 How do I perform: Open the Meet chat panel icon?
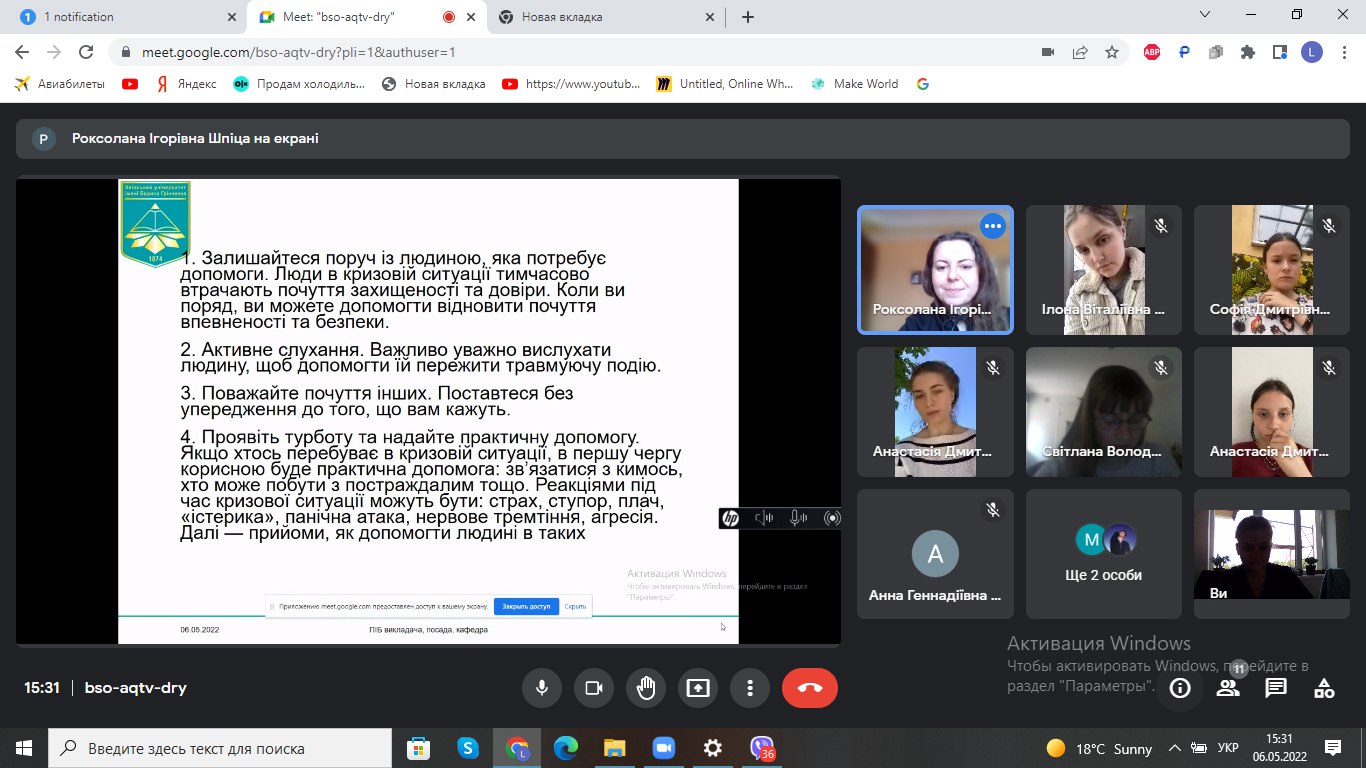pyautogui.click(x=1276, y=688)
